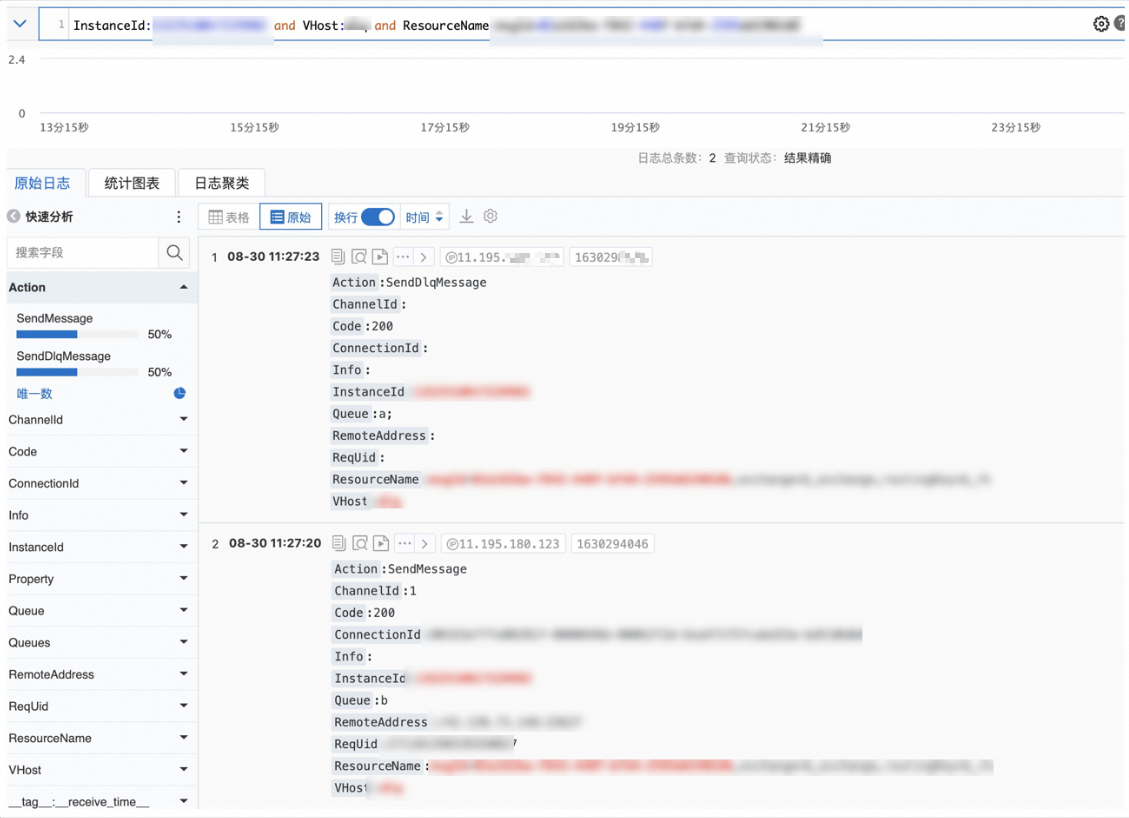Expand Queue field
Screen dimensions: 1129x818
(184, 610)
